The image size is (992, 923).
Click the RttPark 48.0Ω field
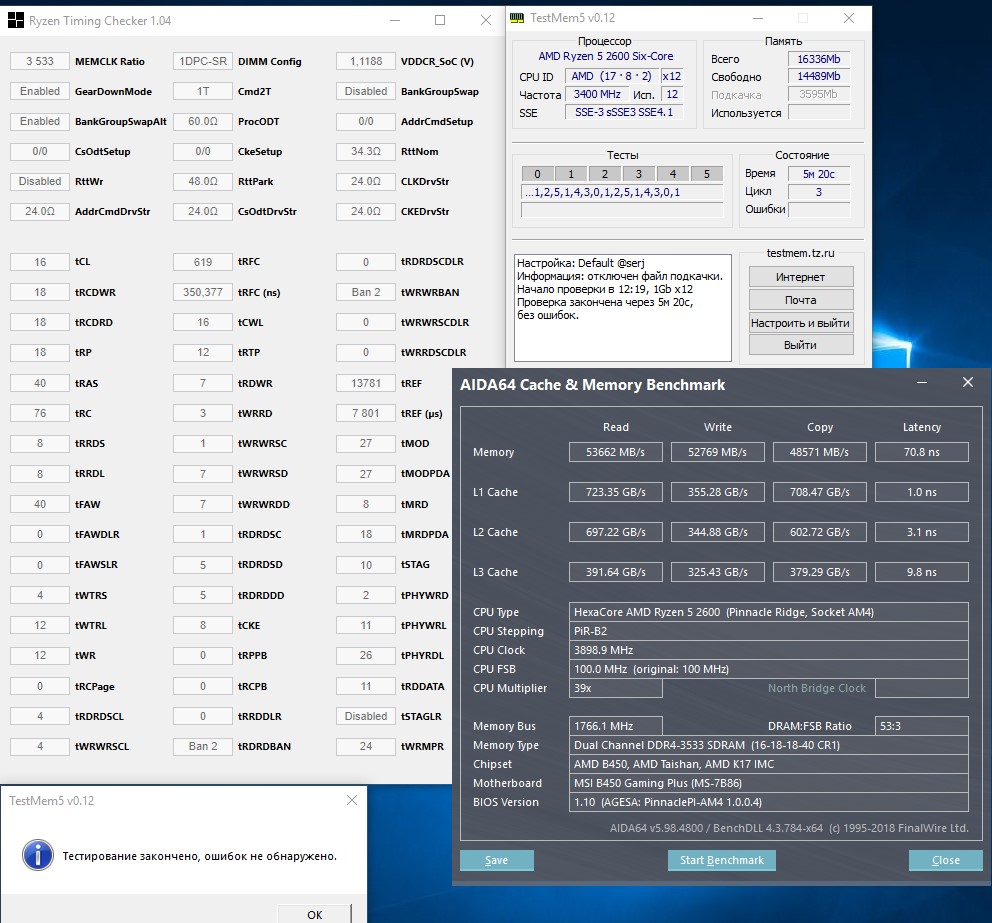[x=203, y=181]
